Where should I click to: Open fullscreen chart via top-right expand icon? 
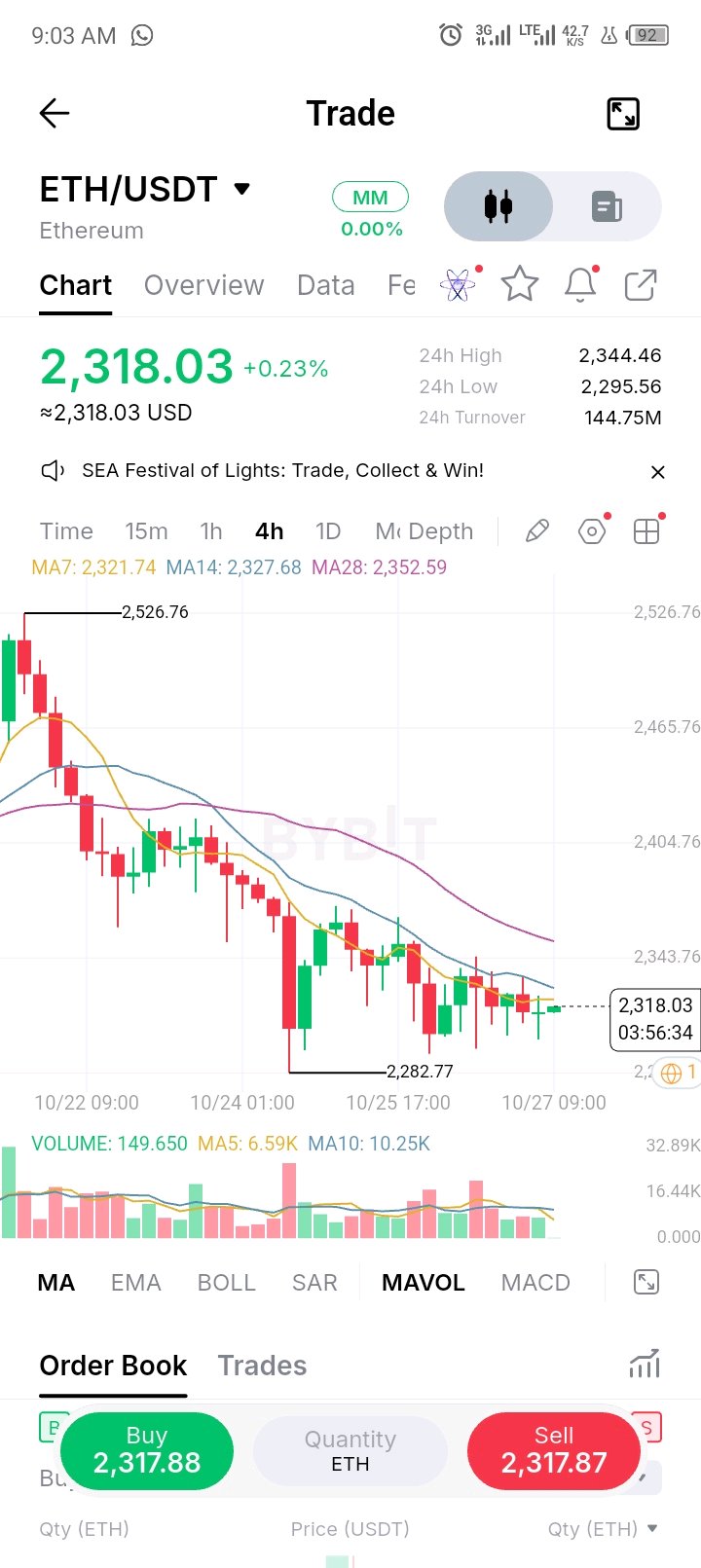point(623,114)
